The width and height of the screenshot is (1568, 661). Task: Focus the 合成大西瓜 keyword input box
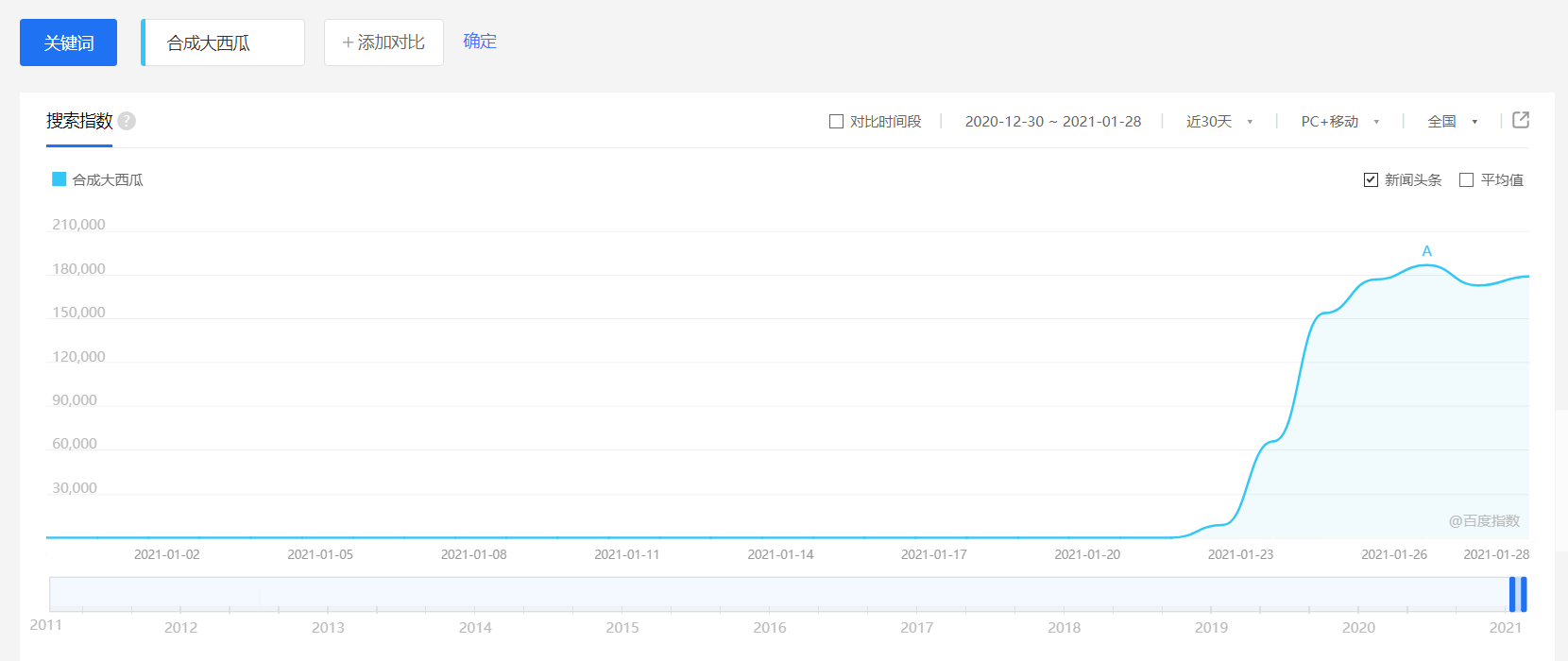pyautogui.click(x=225, y=42)
